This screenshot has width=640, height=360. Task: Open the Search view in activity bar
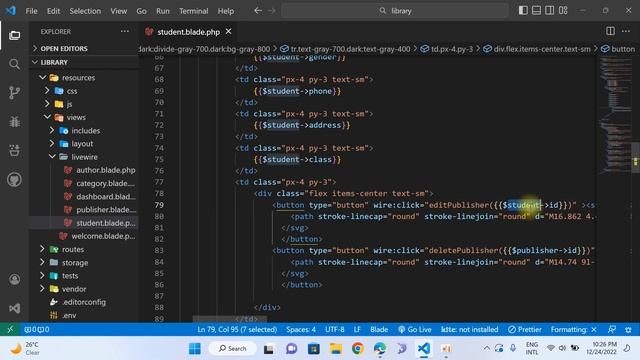(x=14, y=64)
